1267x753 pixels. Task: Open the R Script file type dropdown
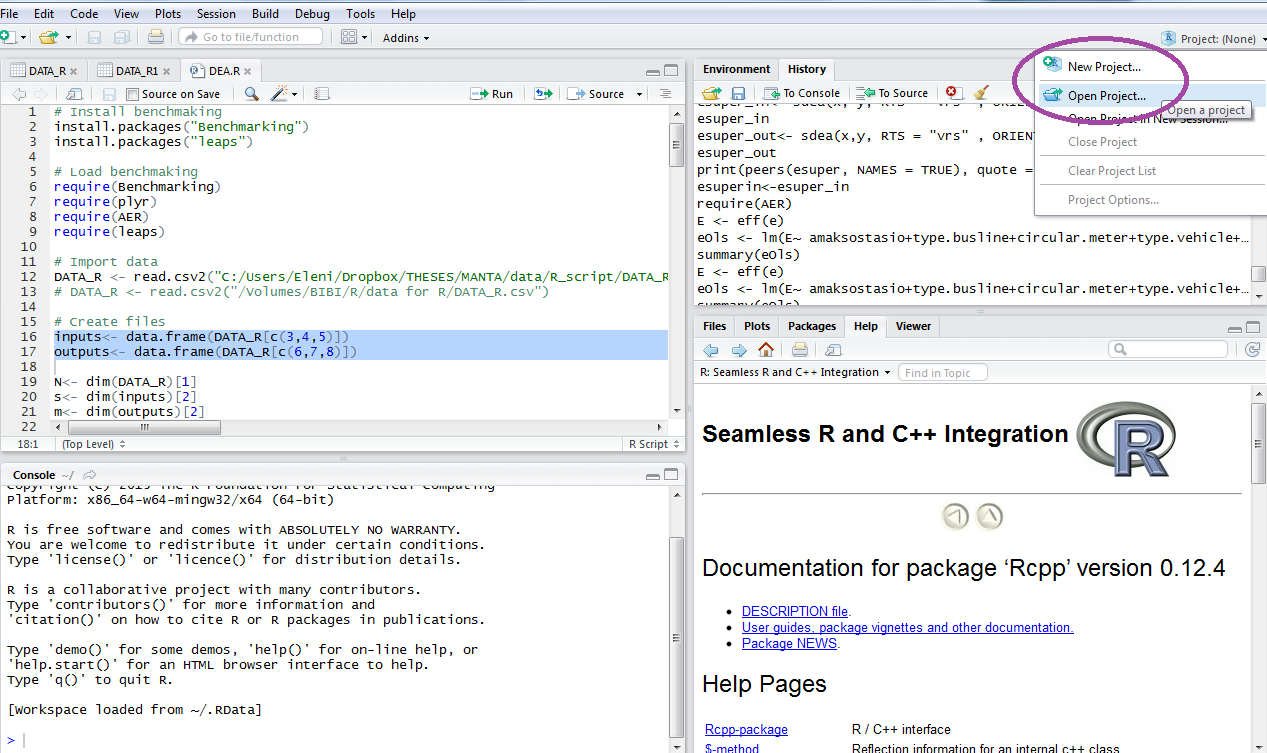coord(654,444)
